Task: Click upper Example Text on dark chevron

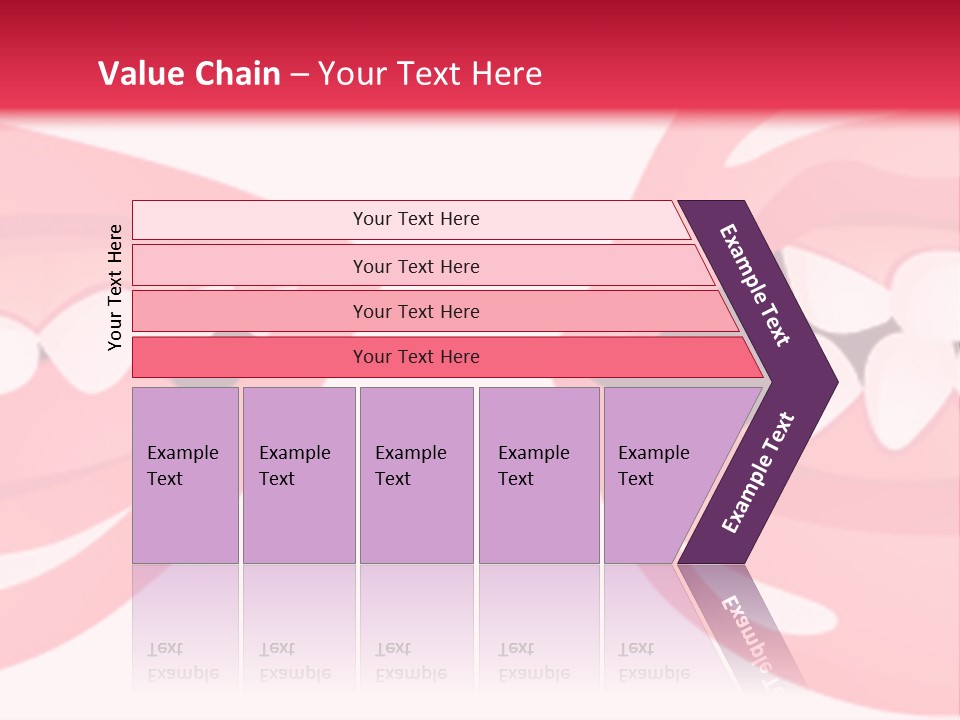Action: click(x=755, y=285)
